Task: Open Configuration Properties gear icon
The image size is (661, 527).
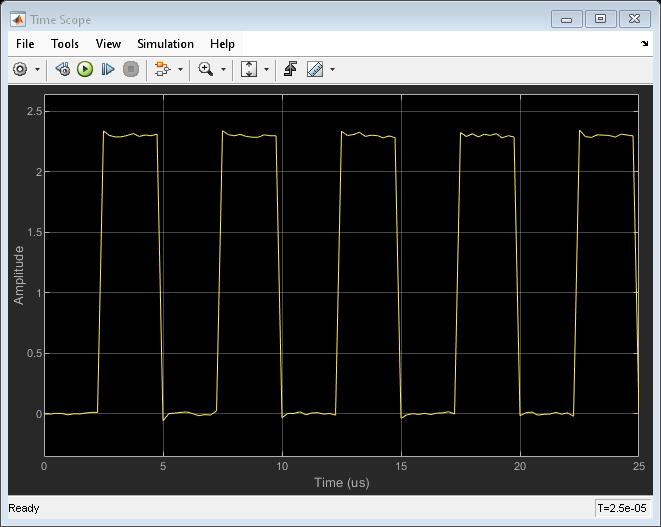Action: point(20,69)
